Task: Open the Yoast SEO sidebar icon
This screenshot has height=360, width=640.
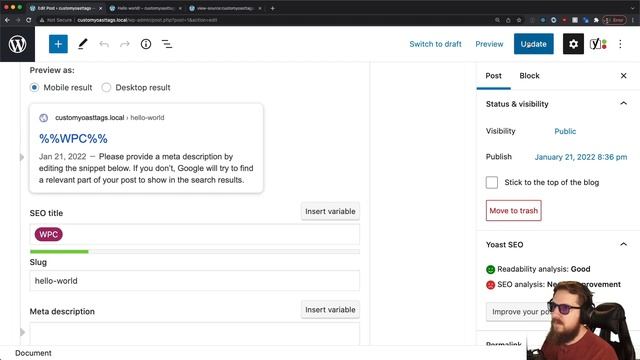Action: pos(598,44)
